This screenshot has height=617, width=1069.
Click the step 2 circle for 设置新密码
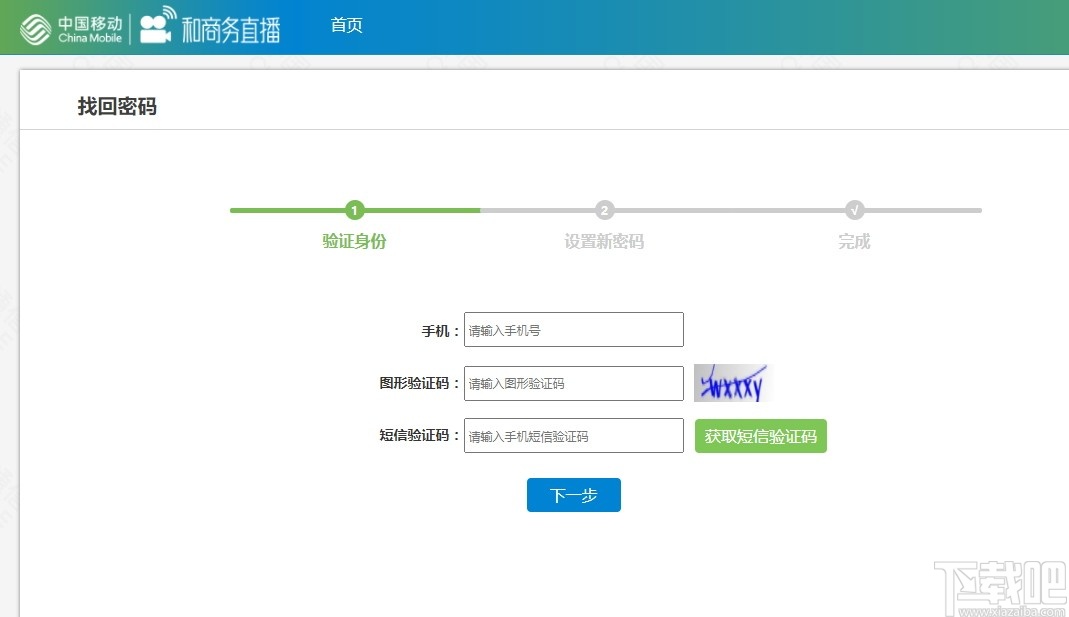[x=604, y=210]
